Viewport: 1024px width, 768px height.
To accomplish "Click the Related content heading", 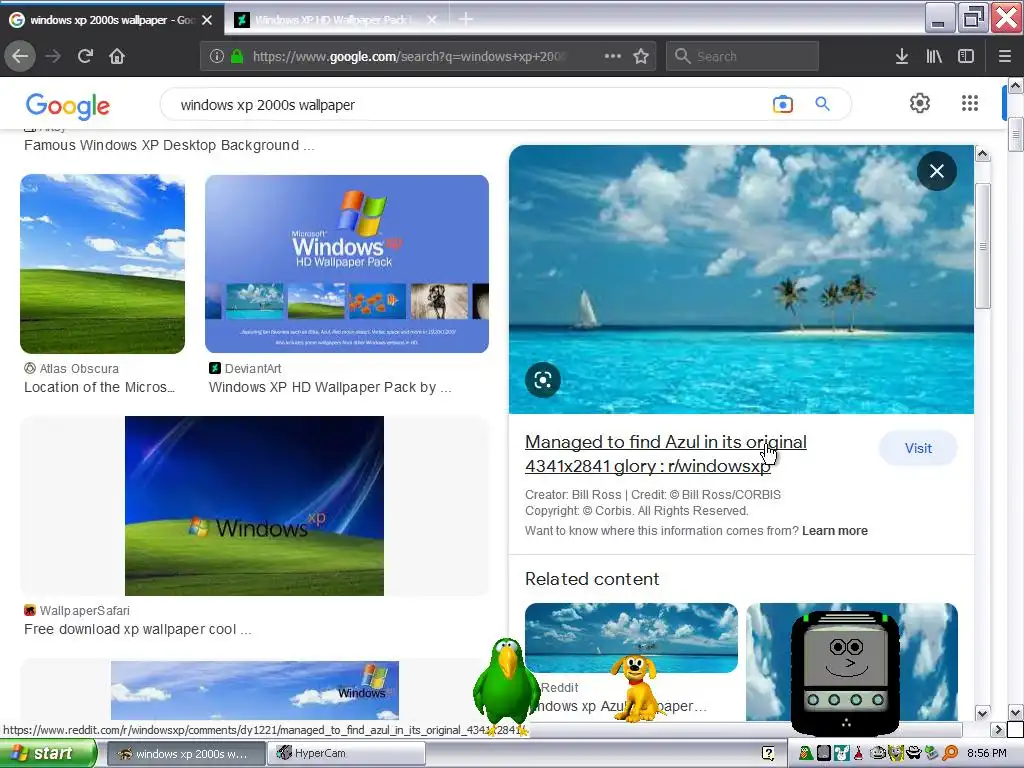I will tap(592, 579).
